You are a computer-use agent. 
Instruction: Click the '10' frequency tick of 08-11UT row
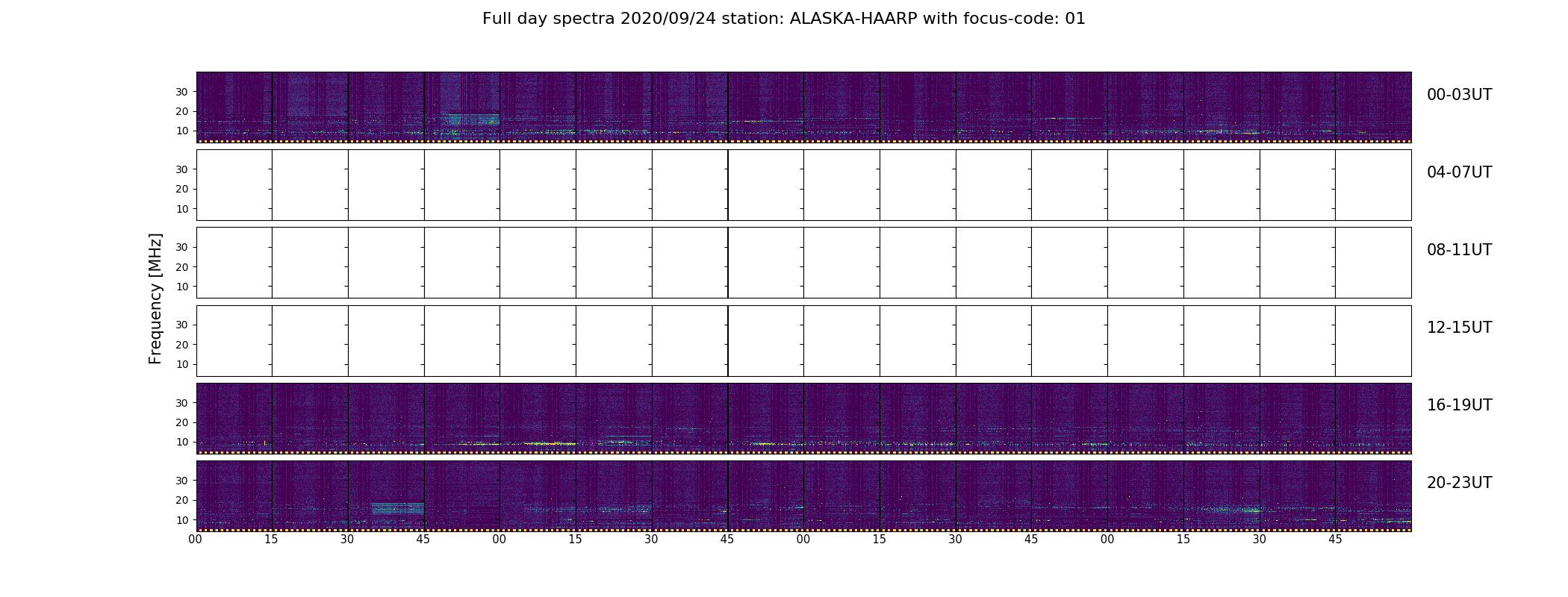click(x=181, y=287)
